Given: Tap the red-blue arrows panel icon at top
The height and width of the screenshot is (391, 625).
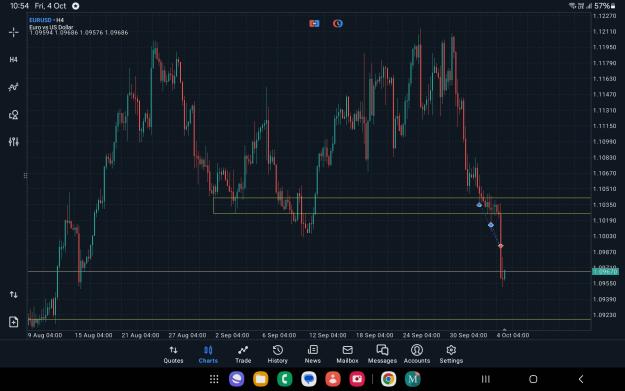Looking at the screenshot, I should tap(314, 24).
